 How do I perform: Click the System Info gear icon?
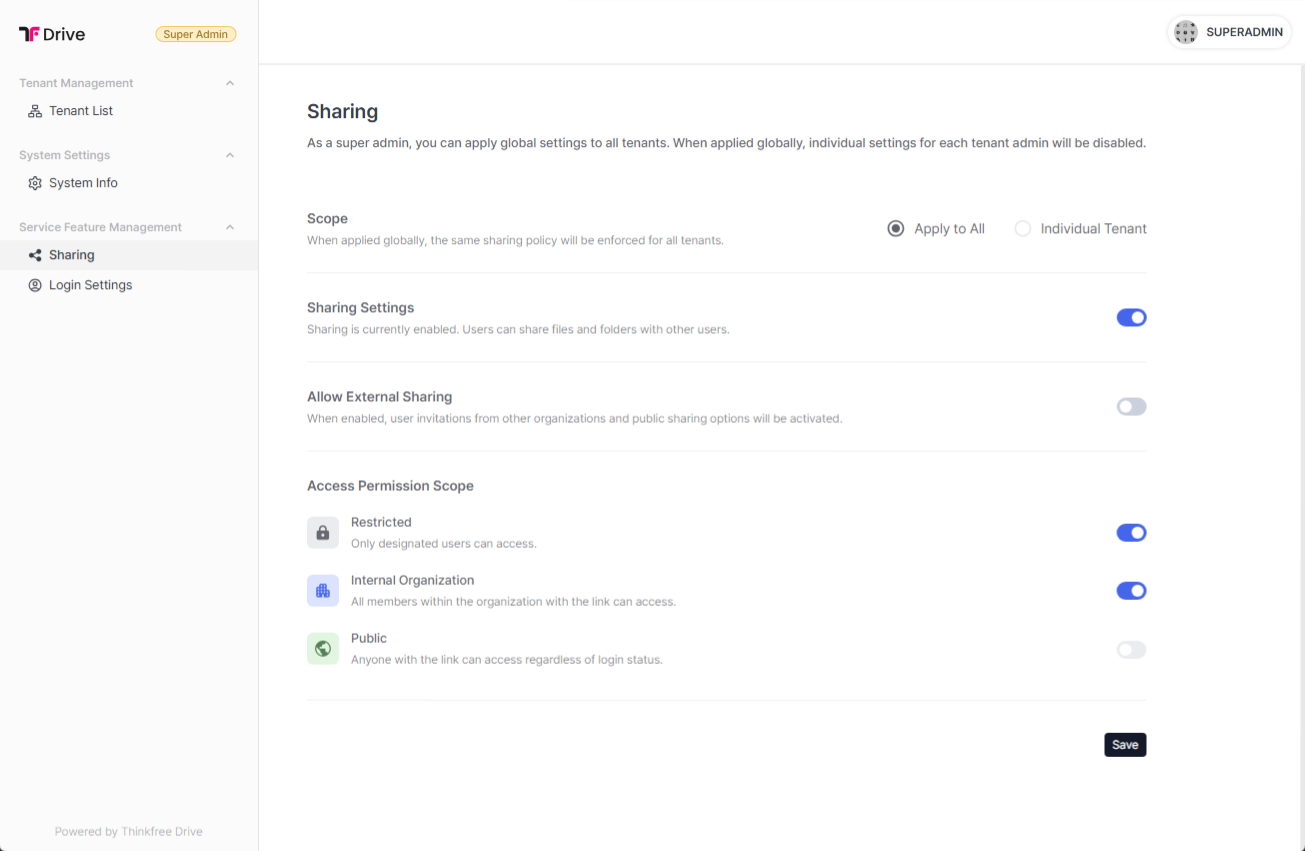35,183
